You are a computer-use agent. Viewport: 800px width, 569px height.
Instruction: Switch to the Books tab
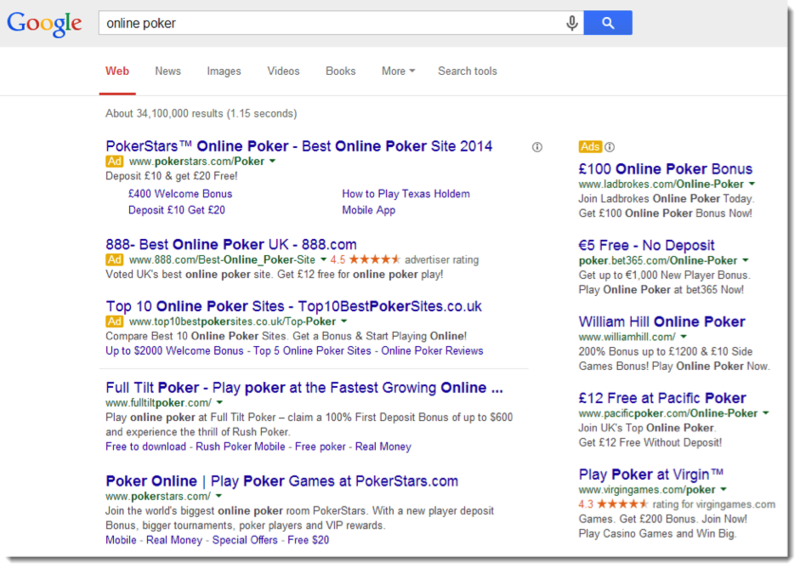coord(340,71)
